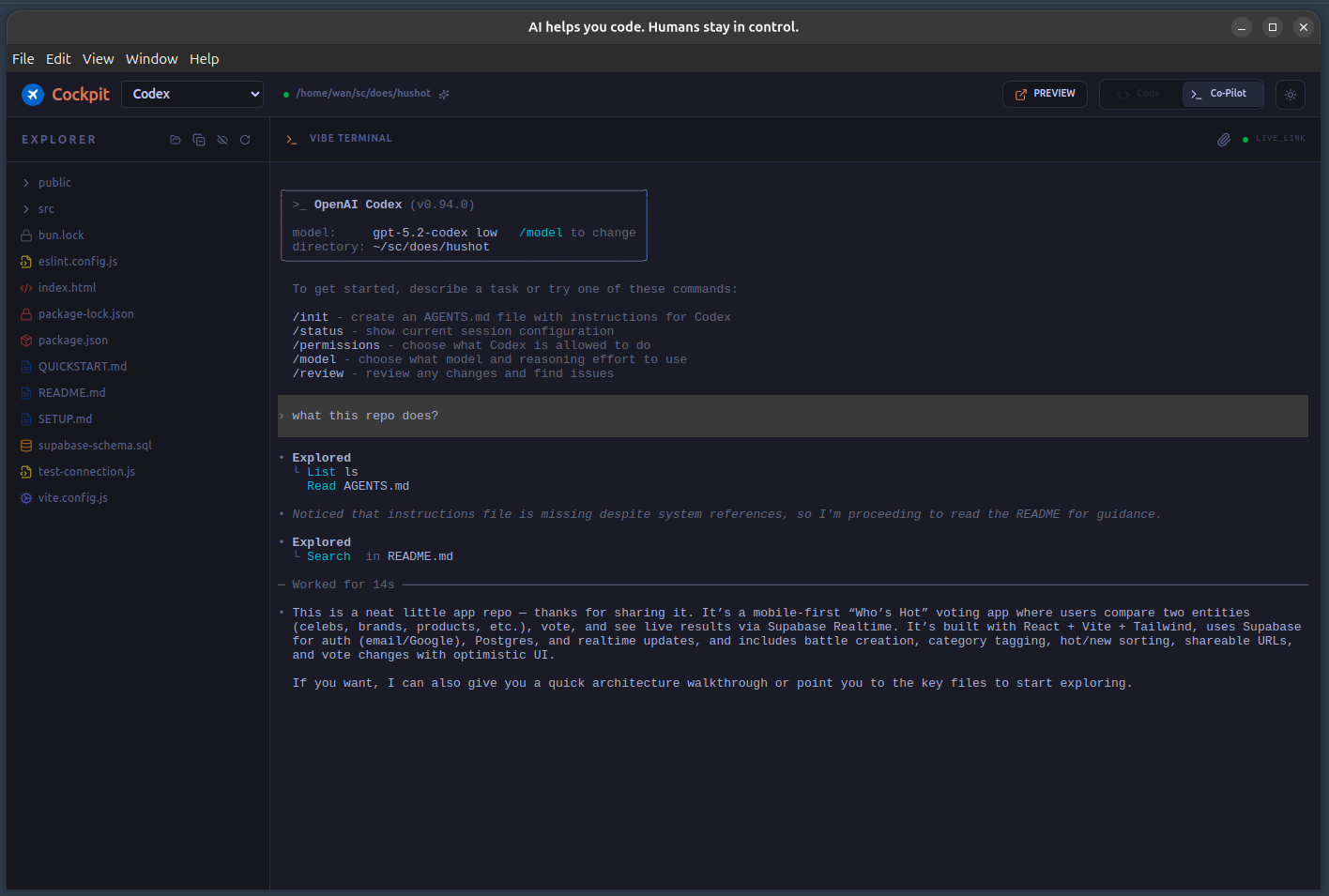
Task: Click the 'what this repo does?' prompt line
Action: coord(365,416)
